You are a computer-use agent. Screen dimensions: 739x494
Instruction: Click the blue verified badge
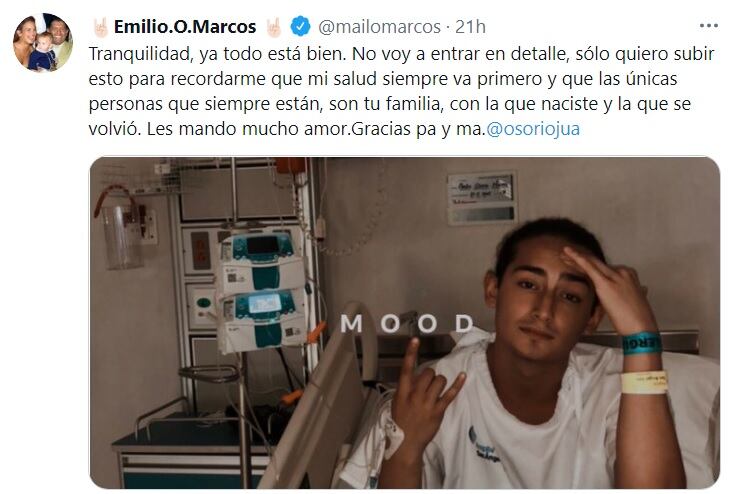pos(301,26)
